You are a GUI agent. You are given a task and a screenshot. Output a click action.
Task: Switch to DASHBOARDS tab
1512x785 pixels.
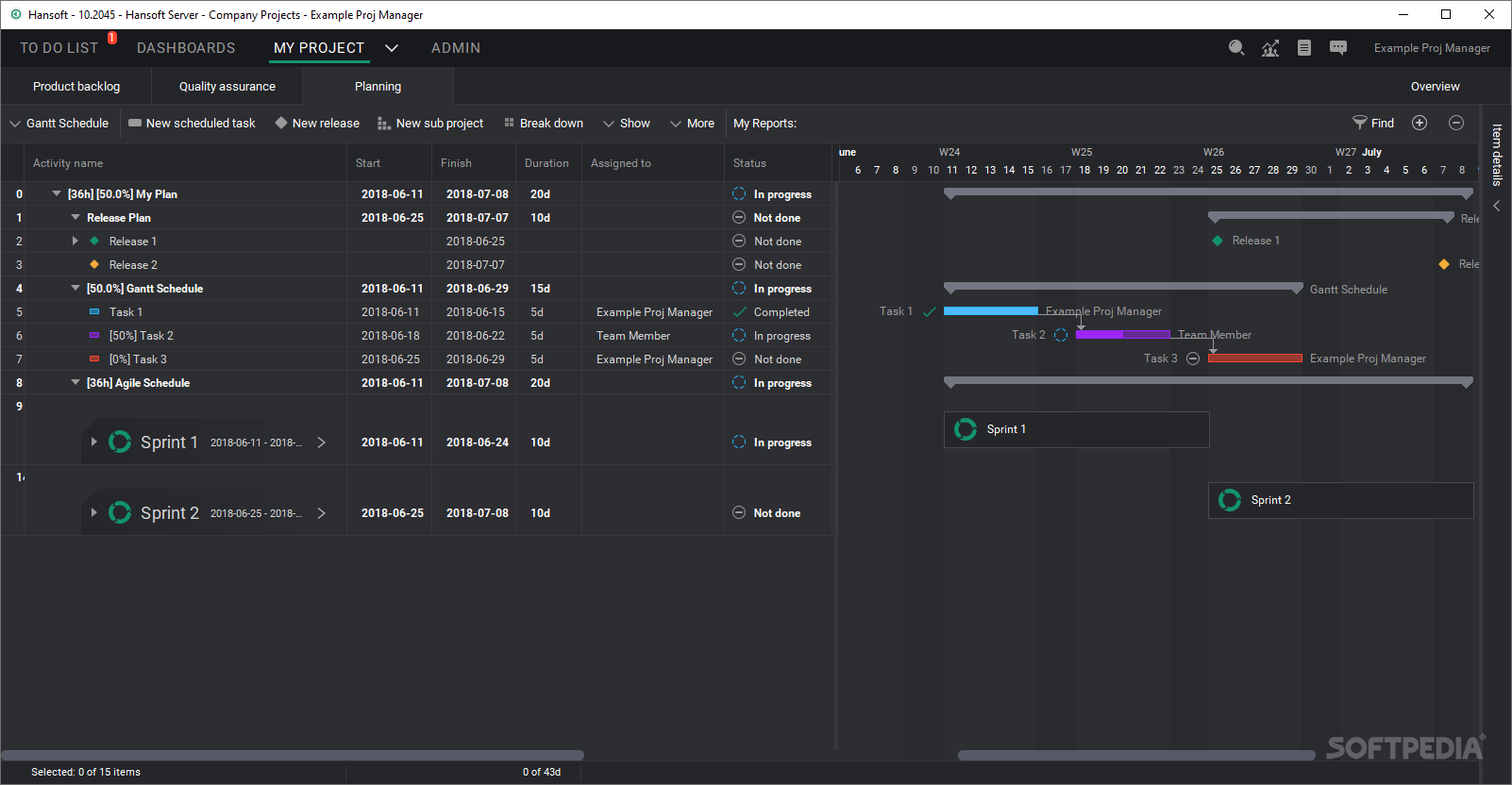click(x=186, y=48)
